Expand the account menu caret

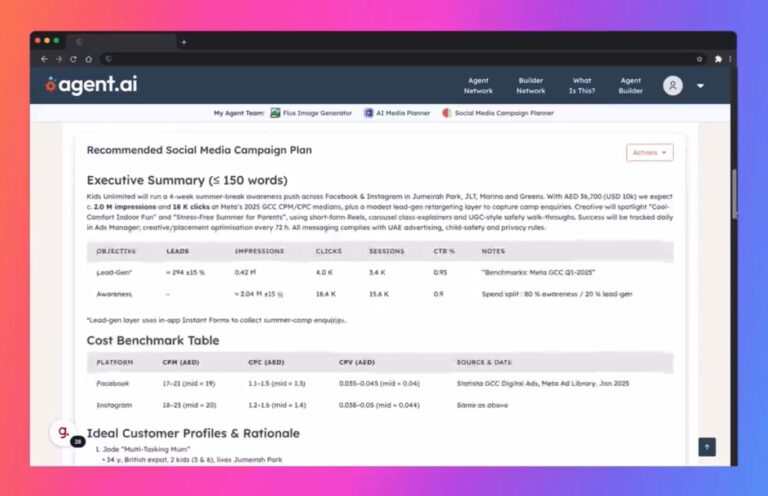(x=700, y=86)
